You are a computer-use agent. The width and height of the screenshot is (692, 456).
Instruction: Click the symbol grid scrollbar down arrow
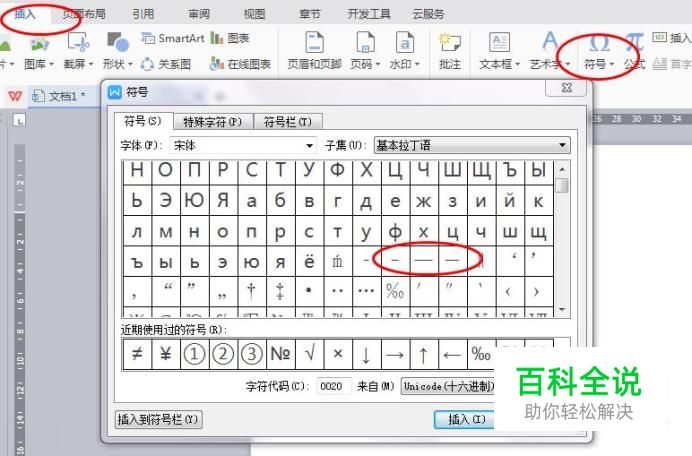562,309
